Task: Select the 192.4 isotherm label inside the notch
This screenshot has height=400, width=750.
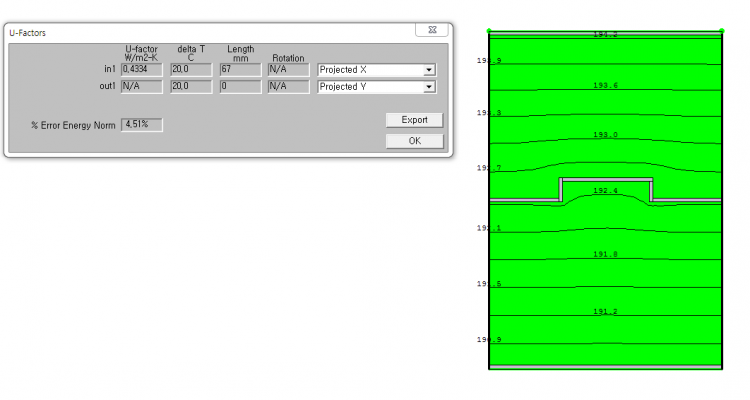Action: pyautogui.click(x=605, y=190)
